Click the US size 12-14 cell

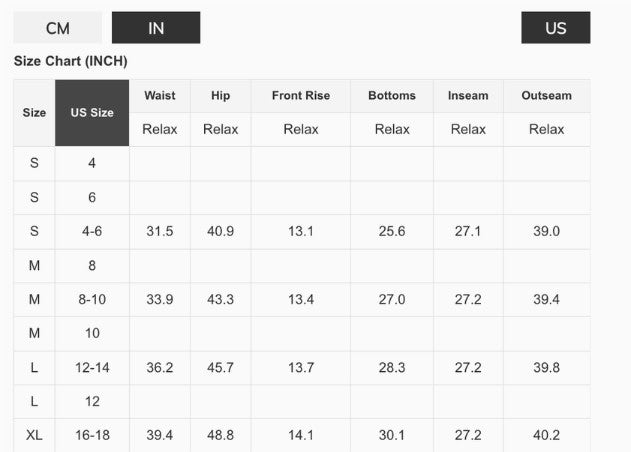tap(92, 368)
